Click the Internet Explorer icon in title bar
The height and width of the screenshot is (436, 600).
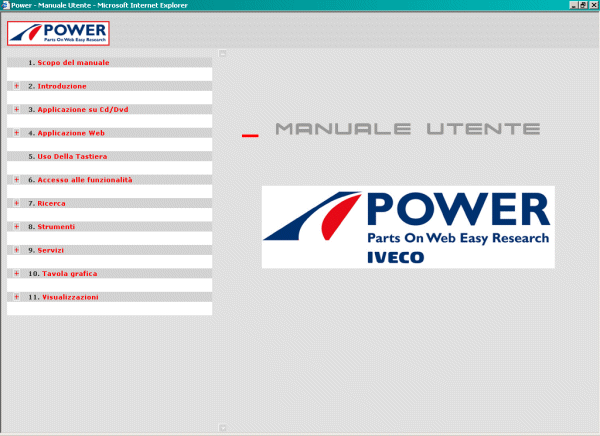[5, 5]
